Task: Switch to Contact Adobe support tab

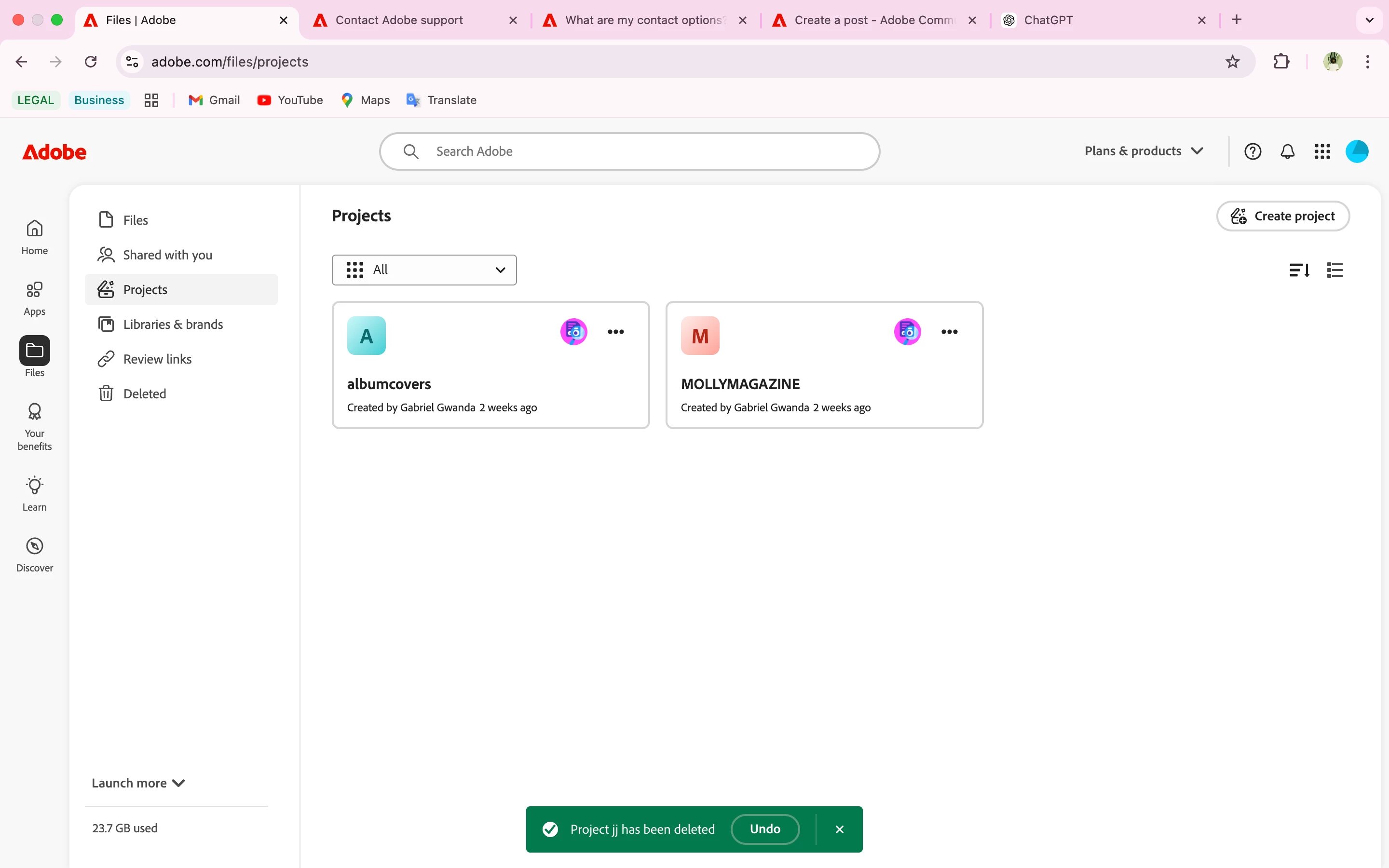Action: tap(399, 20)
